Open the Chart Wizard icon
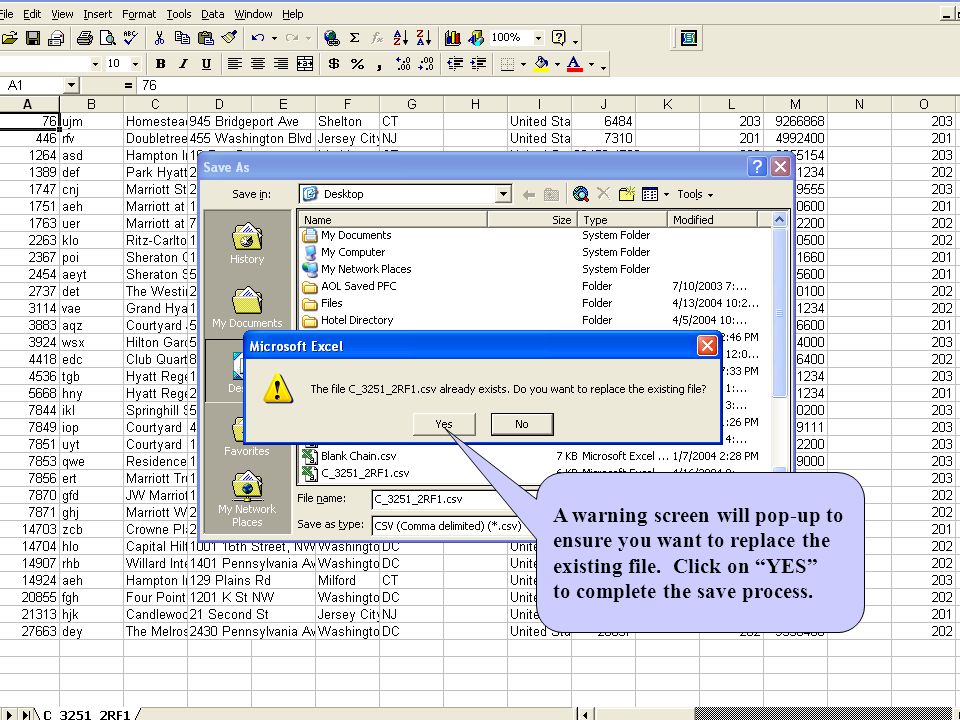960x720 pixels. [452, 38]
